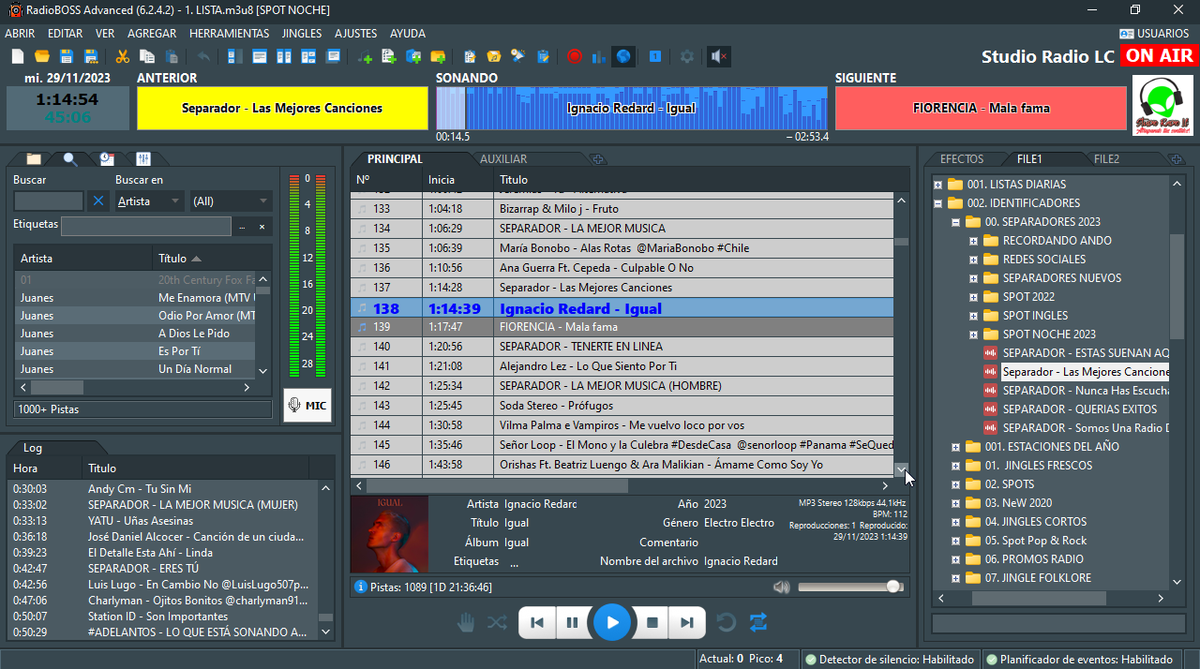
Task: Click the undo arrow in the toolbar
Action: coord(204,57)
